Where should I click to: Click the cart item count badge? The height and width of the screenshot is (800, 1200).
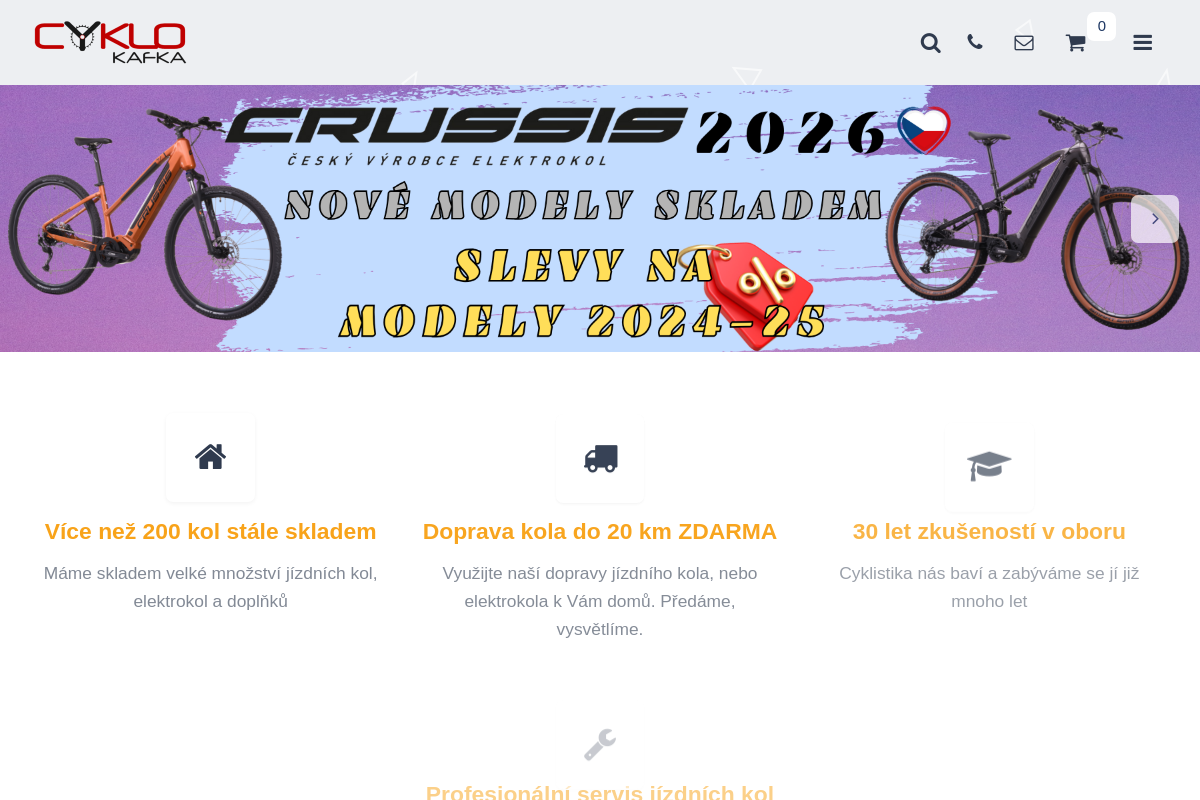tap(1101, 26)
